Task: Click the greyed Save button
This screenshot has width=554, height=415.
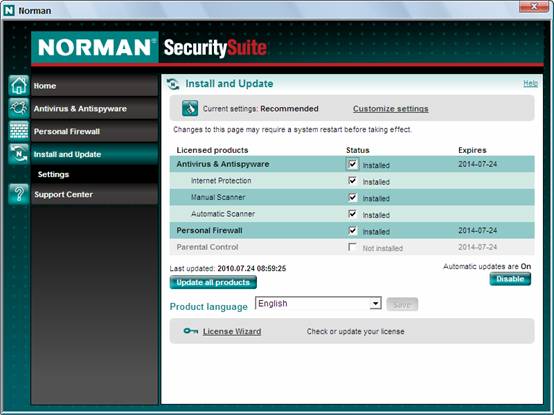Action: [402, 304]
